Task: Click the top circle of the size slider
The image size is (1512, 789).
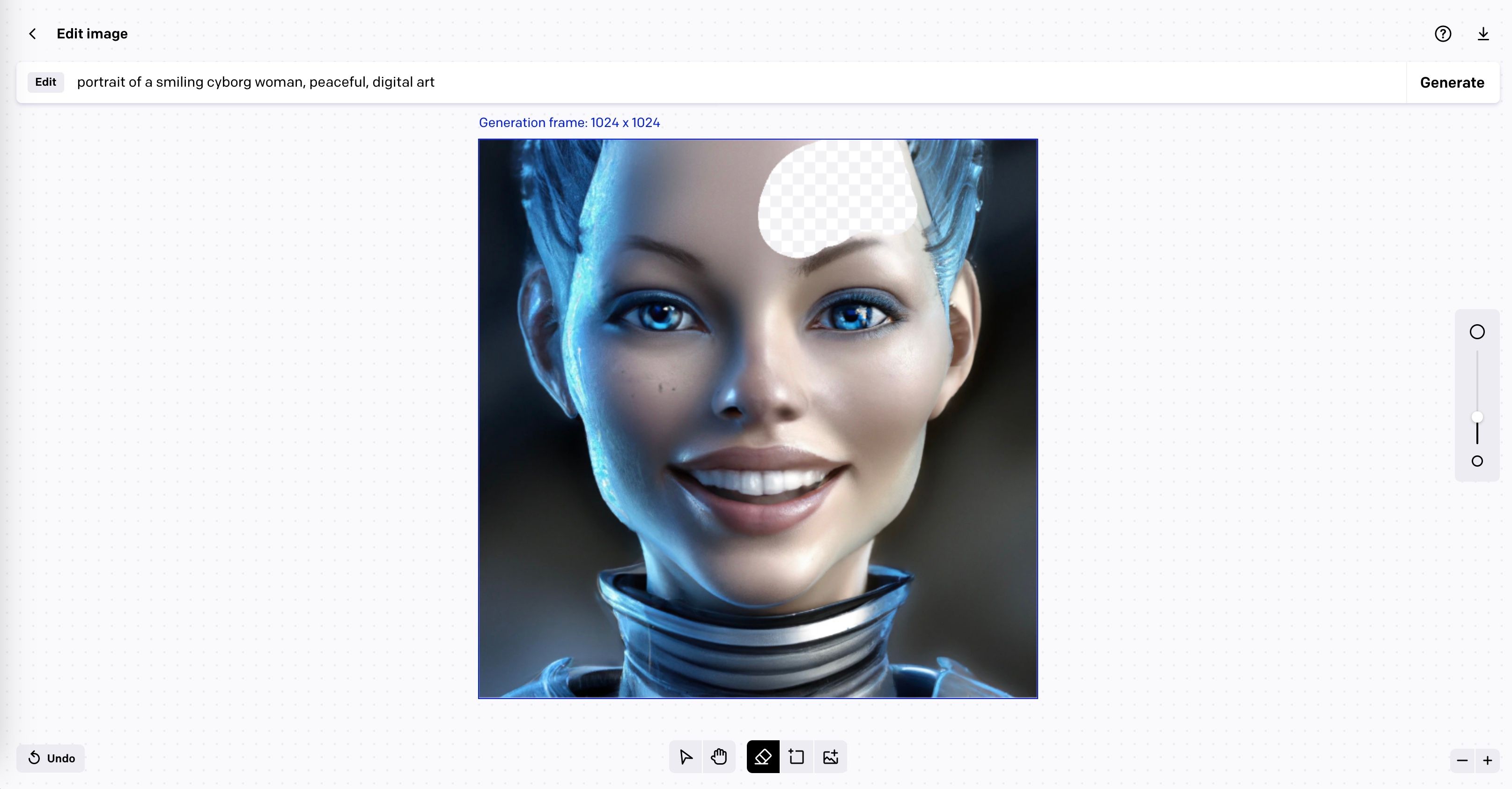Action: [x=1477, y=331]
